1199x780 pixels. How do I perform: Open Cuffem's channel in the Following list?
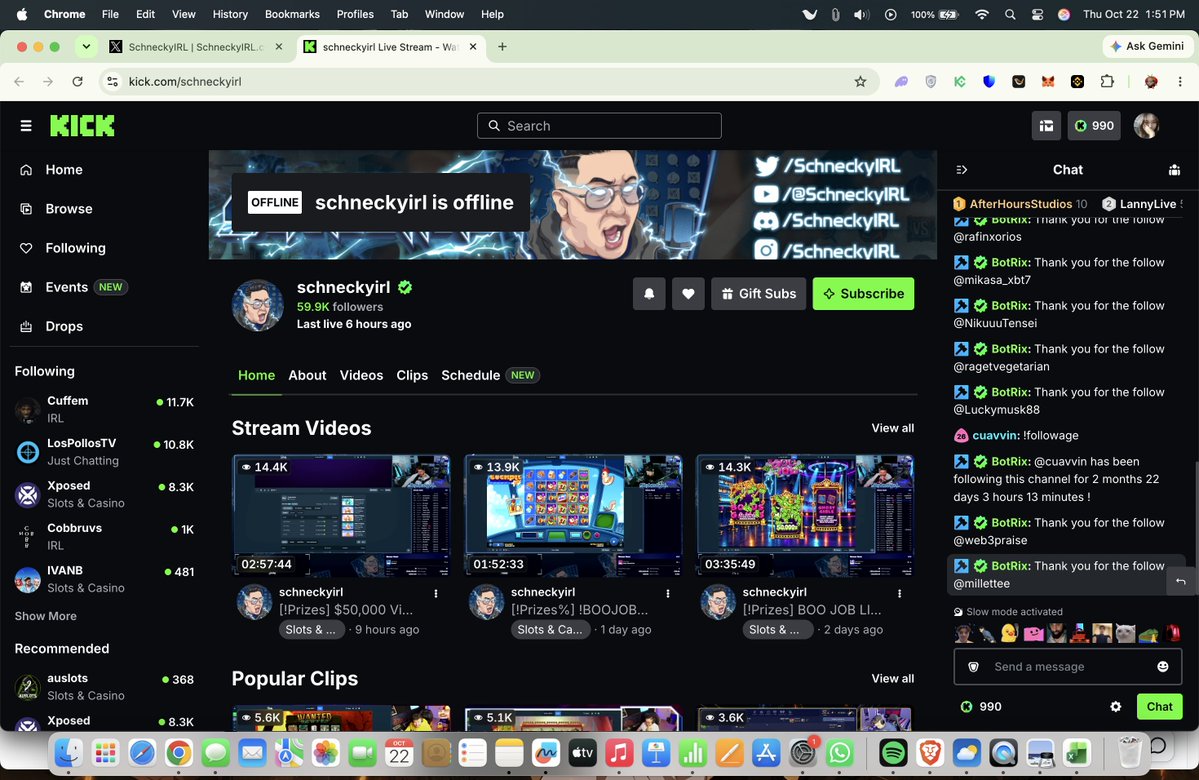(x=104, y=409)
